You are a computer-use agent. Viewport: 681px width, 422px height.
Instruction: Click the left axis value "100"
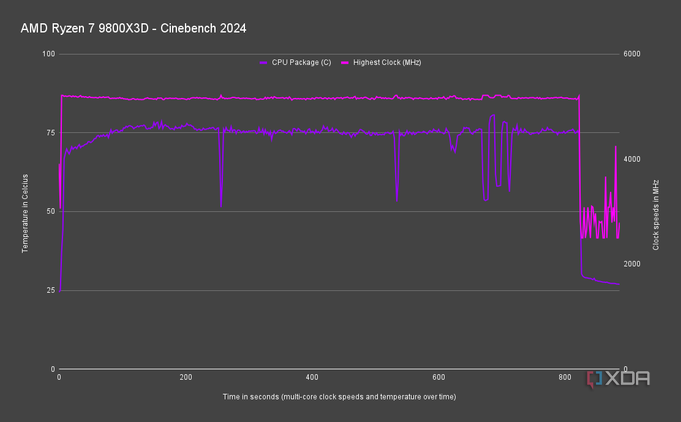click(x=49, y=54)
